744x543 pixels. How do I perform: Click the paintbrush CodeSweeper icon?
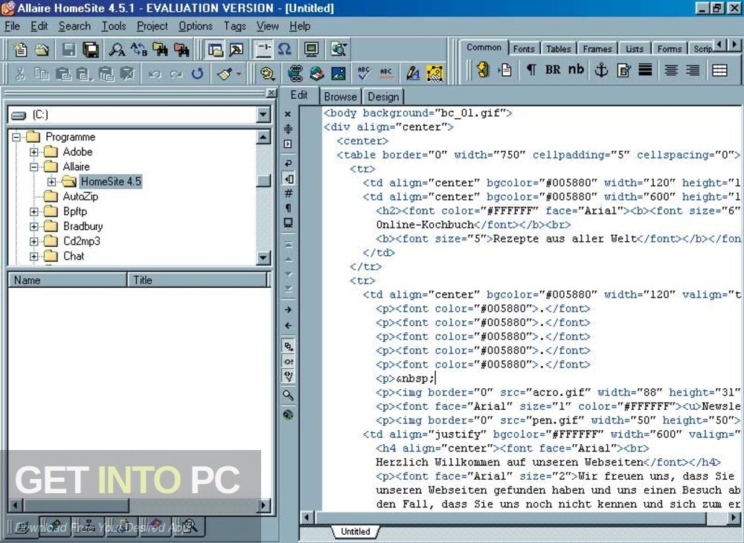225,74
